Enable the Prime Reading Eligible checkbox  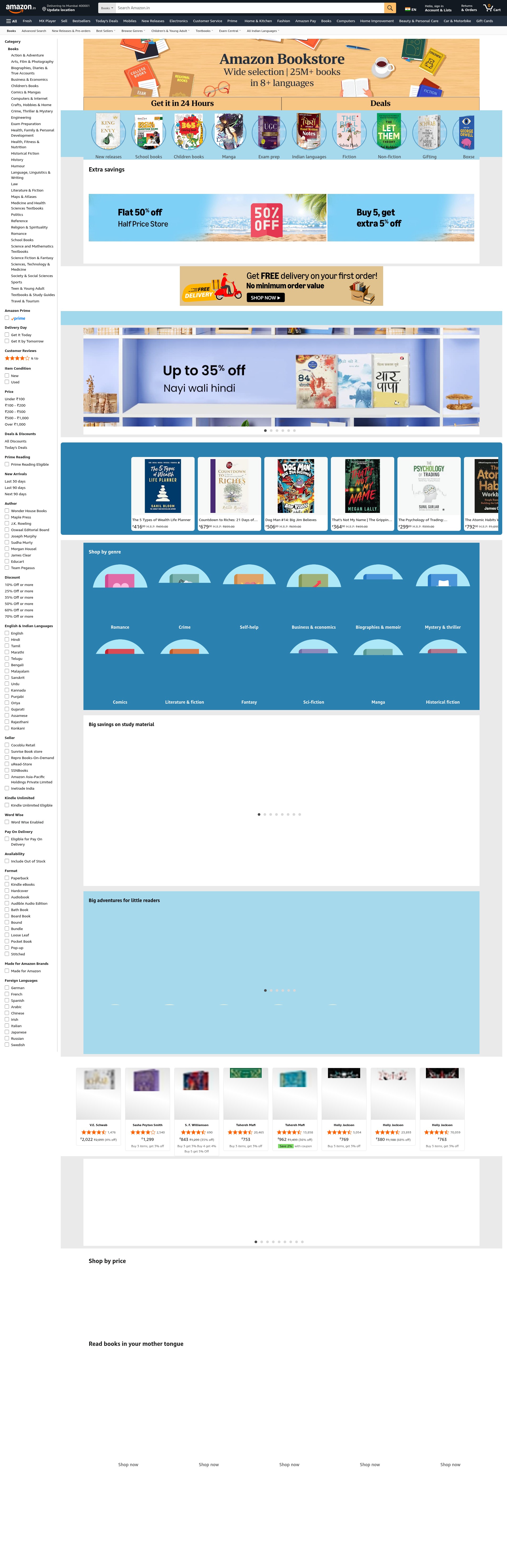pyautogui.click(x=7, y=464)
